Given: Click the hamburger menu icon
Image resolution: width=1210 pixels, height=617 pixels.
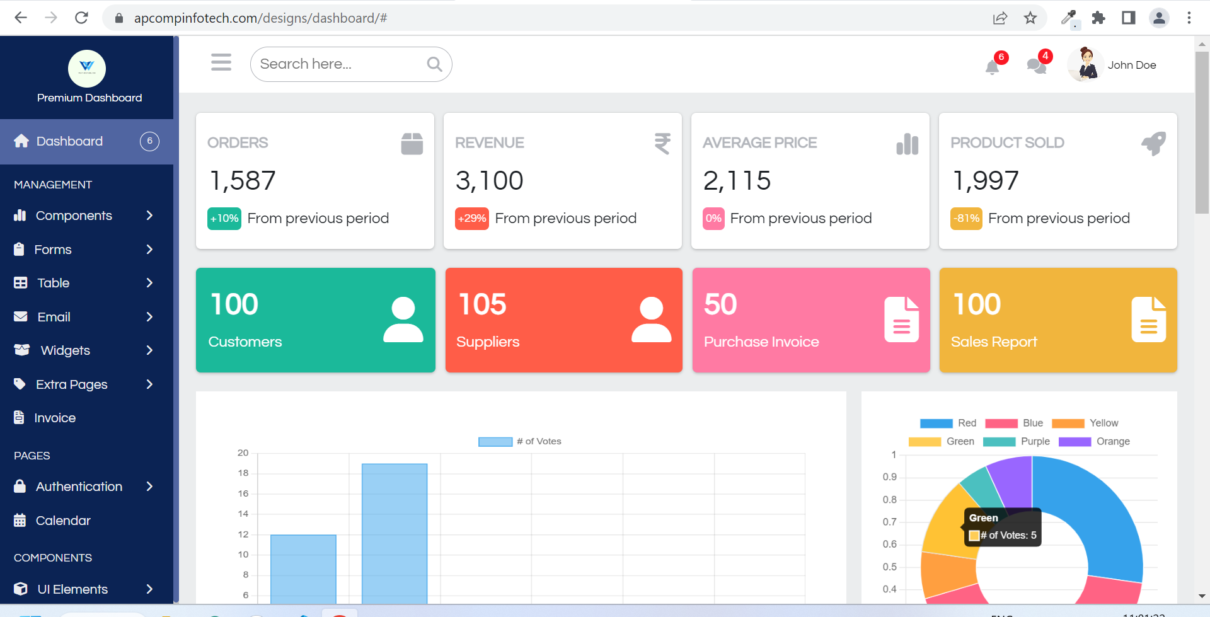Looking at the screenshot, I should 221,63.
